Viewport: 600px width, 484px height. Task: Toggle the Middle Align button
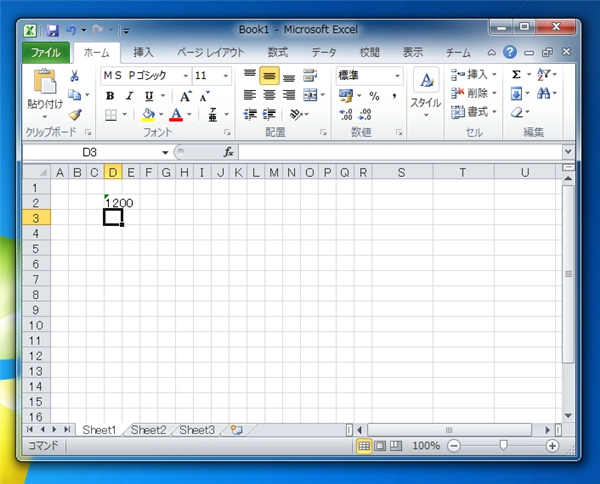(269, 76)
